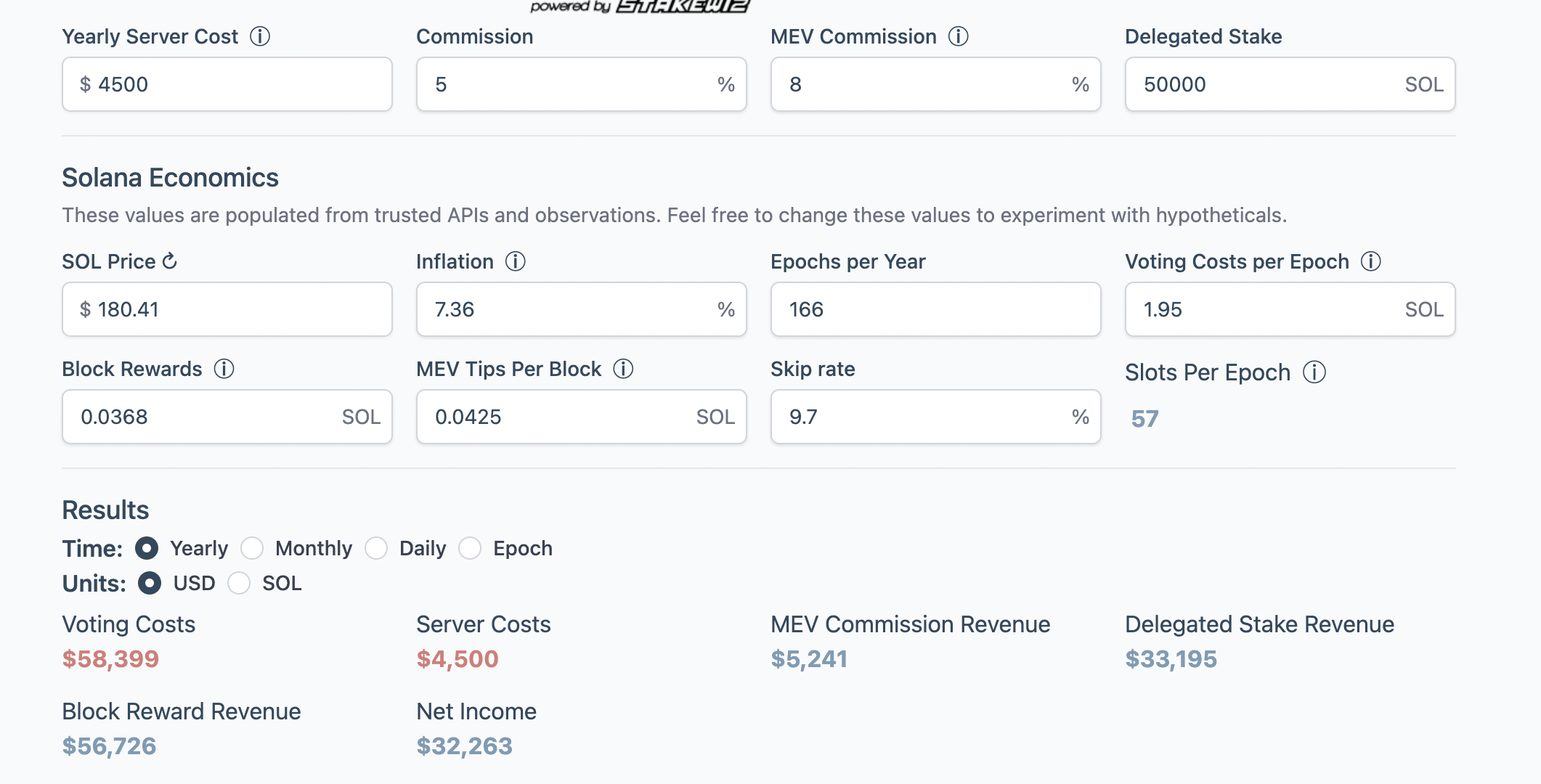Click the Server Costs result $4,500
1541x784 pixels.
pos(458,659)
